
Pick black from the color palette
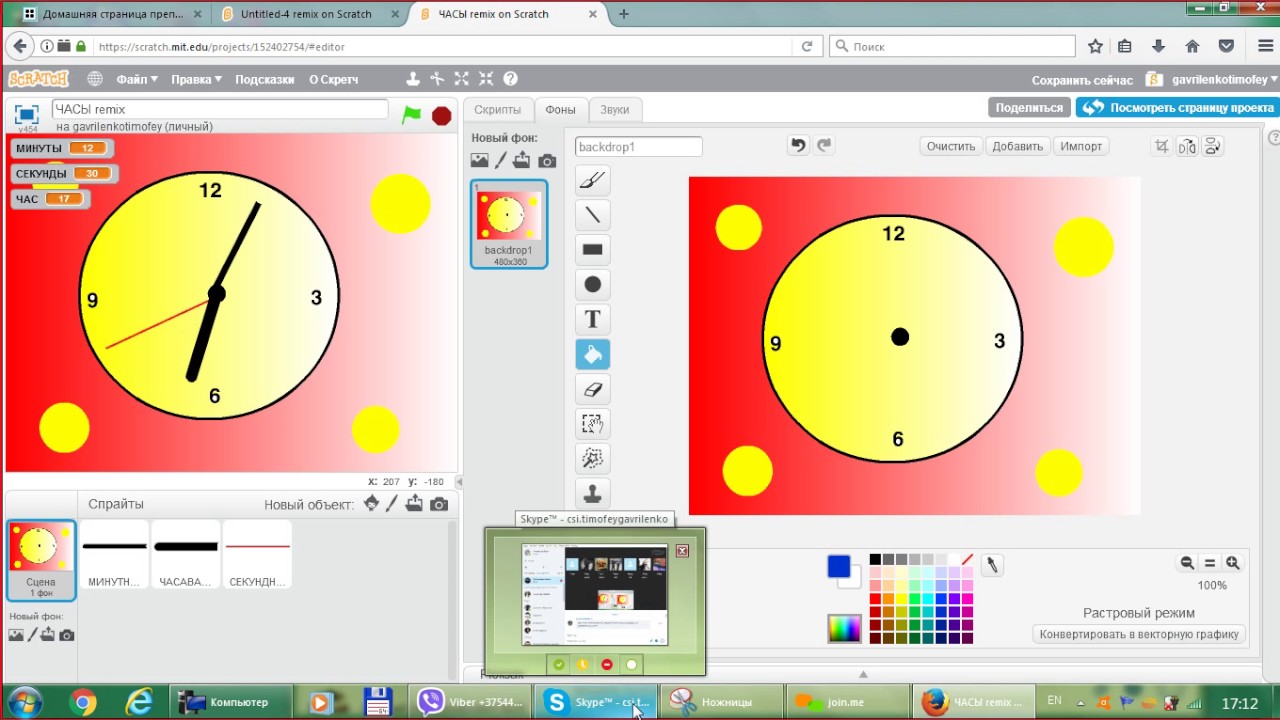pos(875,560)
